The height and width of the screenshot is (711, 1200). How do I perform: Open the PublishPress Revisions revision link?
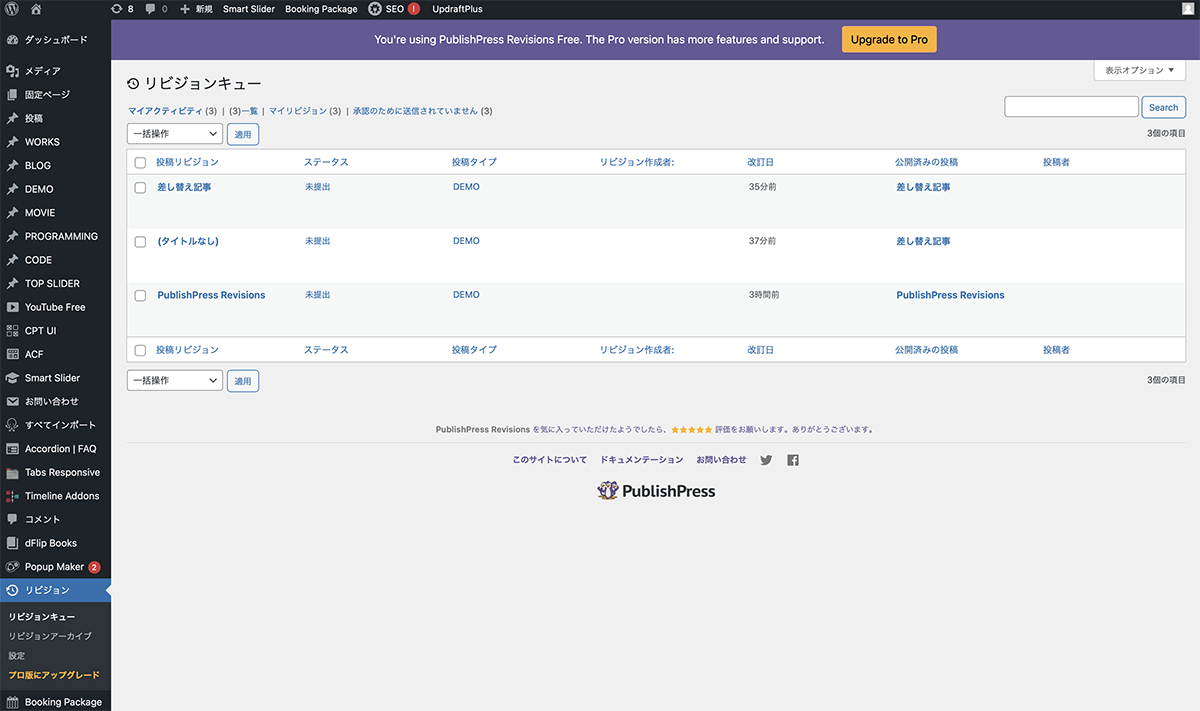tap(211, 295)
